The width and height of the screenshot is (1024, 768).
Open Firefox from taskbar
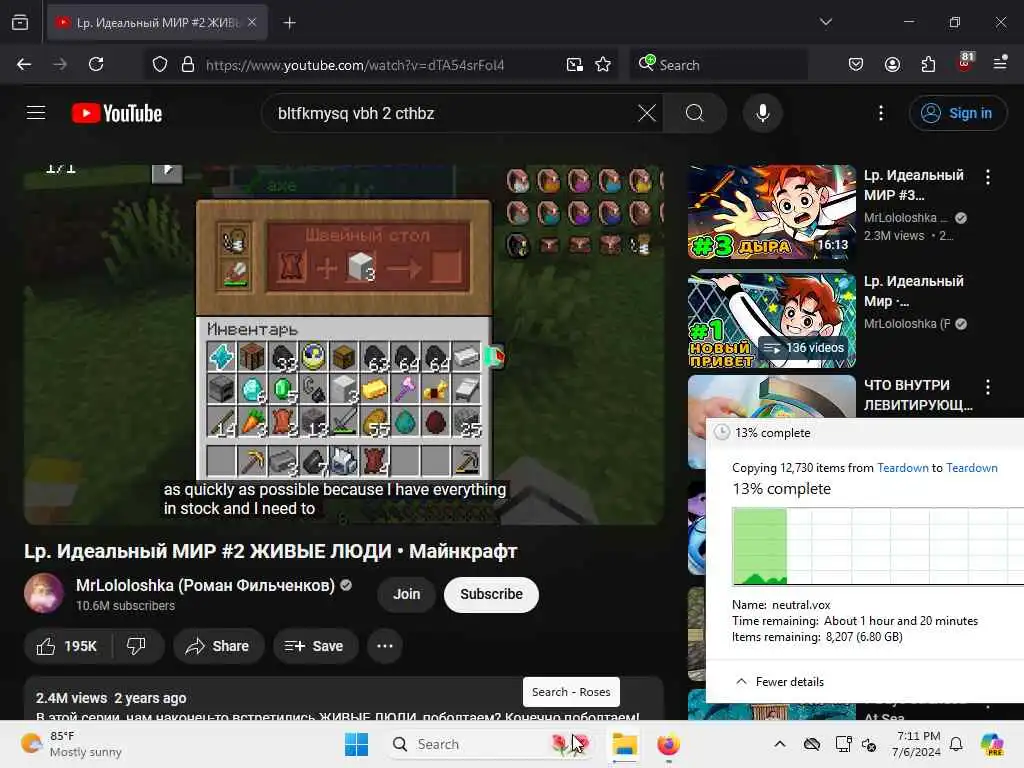tap(668, 744)
